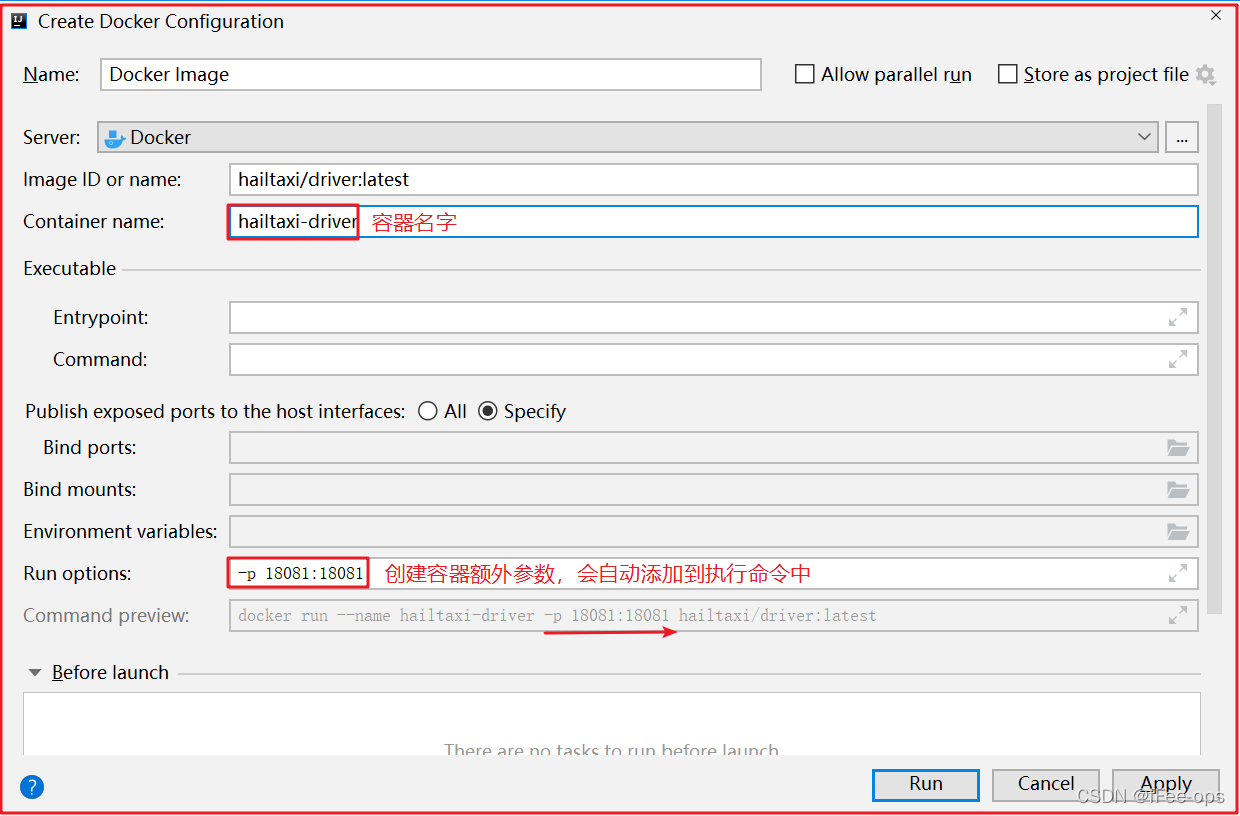Click the Image ID or name field
Screen dimensions: 1240x816
pos(714,180)
